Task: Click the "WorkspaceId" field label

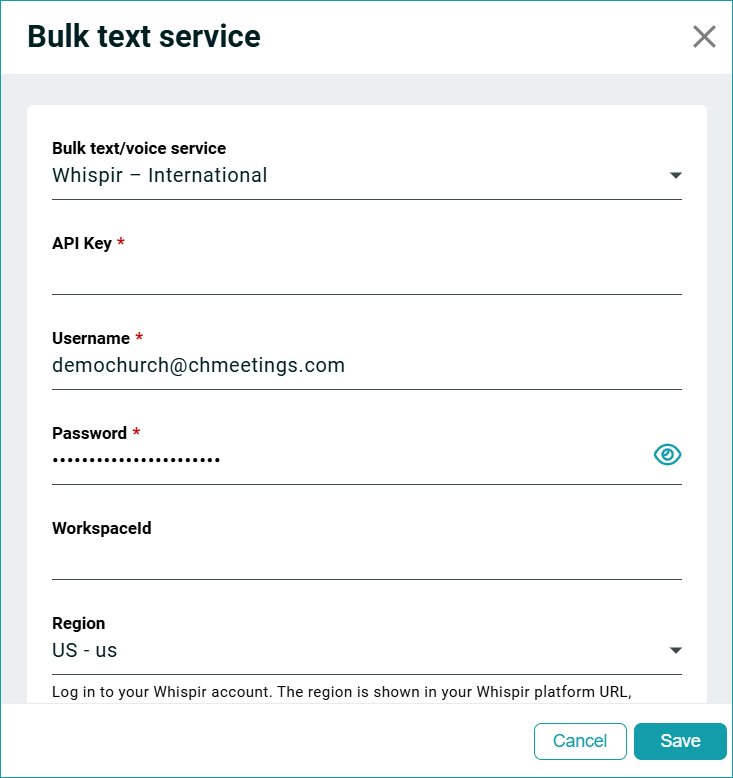Action: (x=102, y=528)
